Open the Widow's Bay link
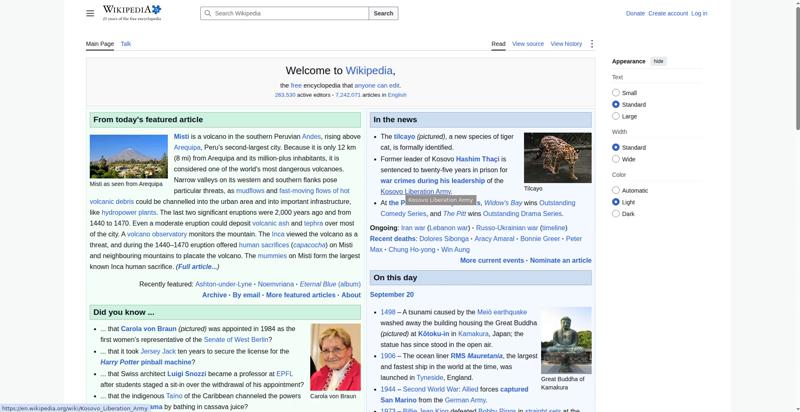Image resolution: width=800 pixels, height=412 pixels. point(503,203)
